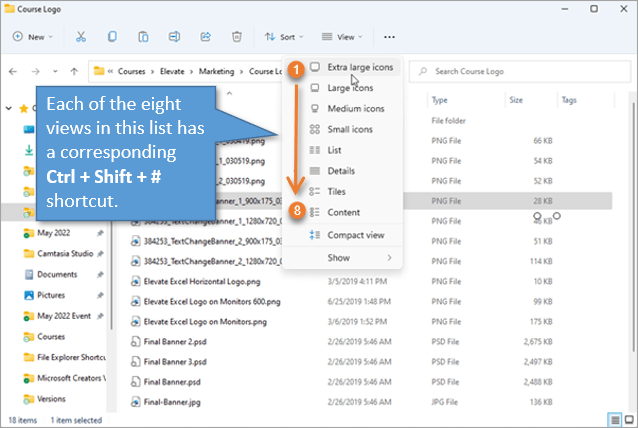Sort files by the Size column header

click(515, 100)
